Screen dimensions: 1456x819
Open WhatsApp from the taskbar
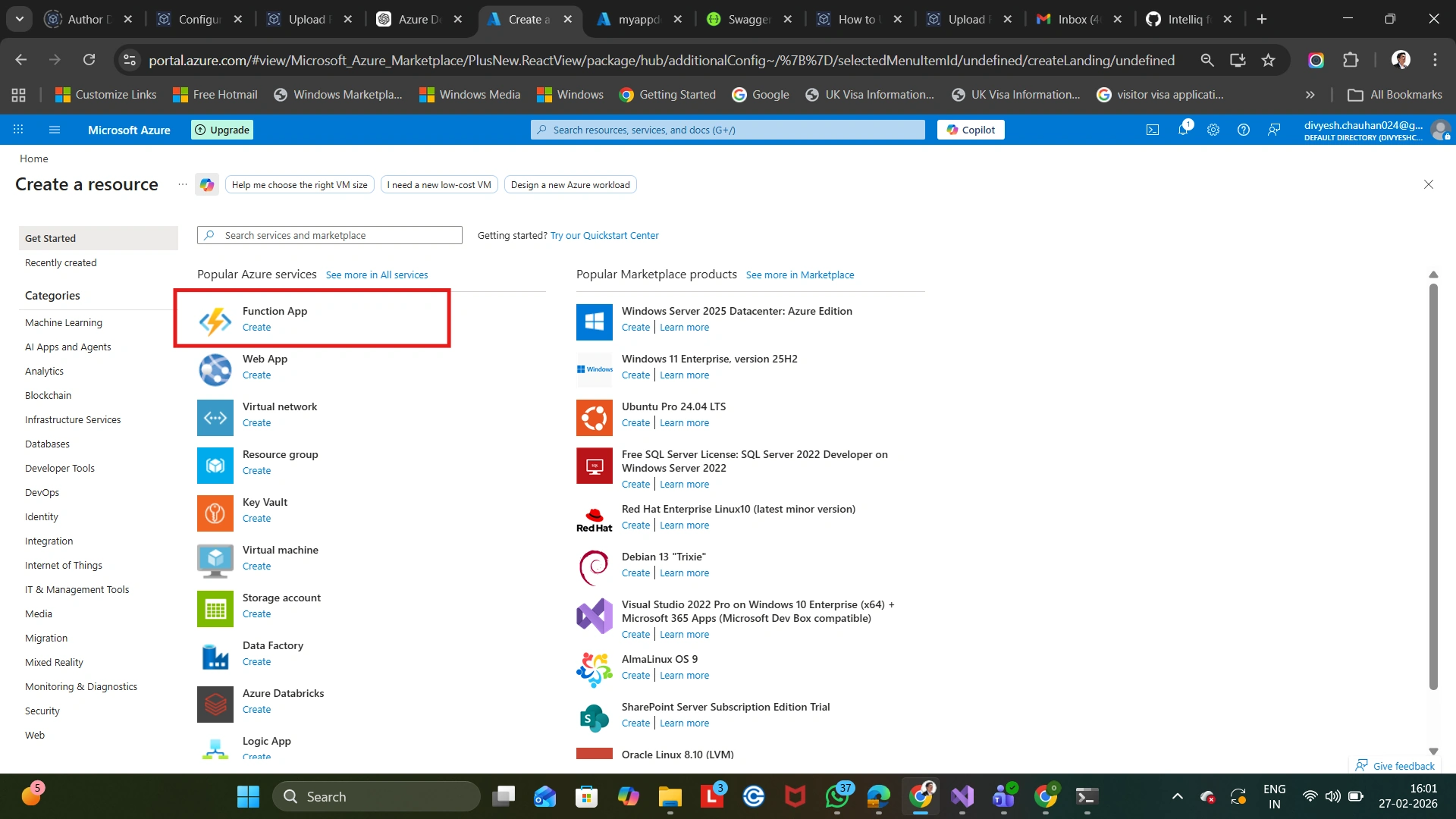point(837,796)
